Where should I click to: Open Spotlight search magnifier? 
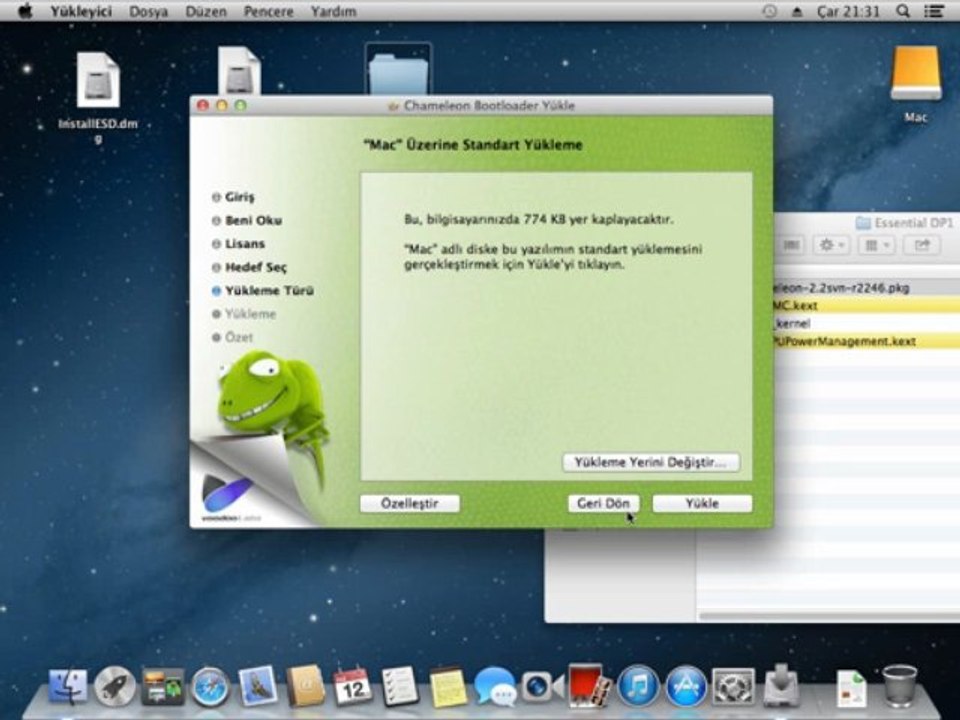(902, 11)
